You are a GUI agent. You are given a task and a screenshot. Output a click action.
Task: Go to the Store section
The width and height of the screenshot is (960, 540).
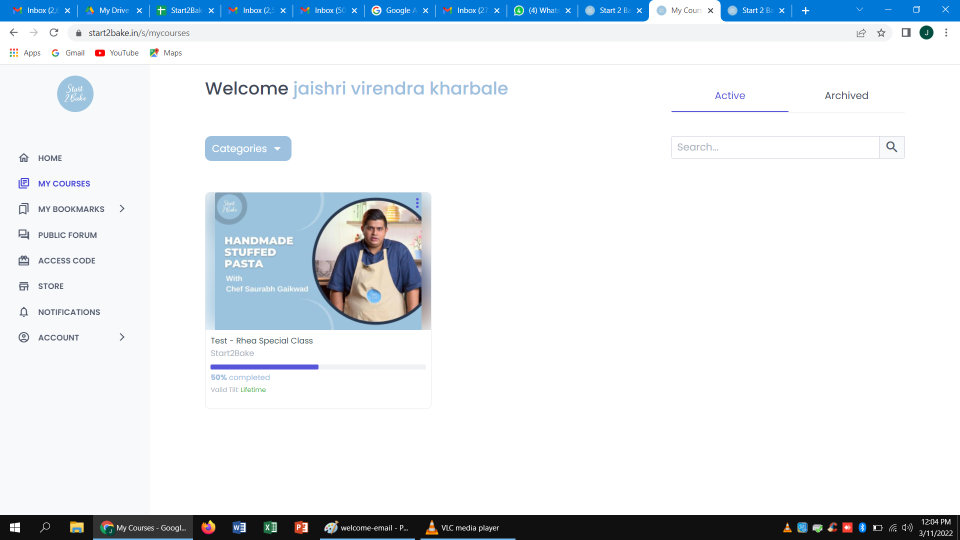tap(50, 286)
